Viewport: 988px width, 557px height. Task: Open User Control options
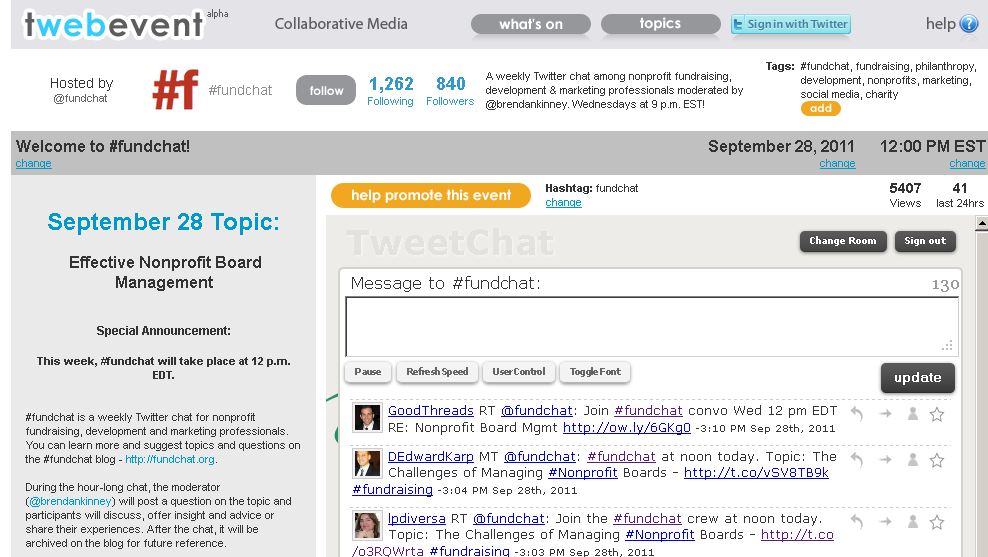pyautogui.click(x=519, y=372)
